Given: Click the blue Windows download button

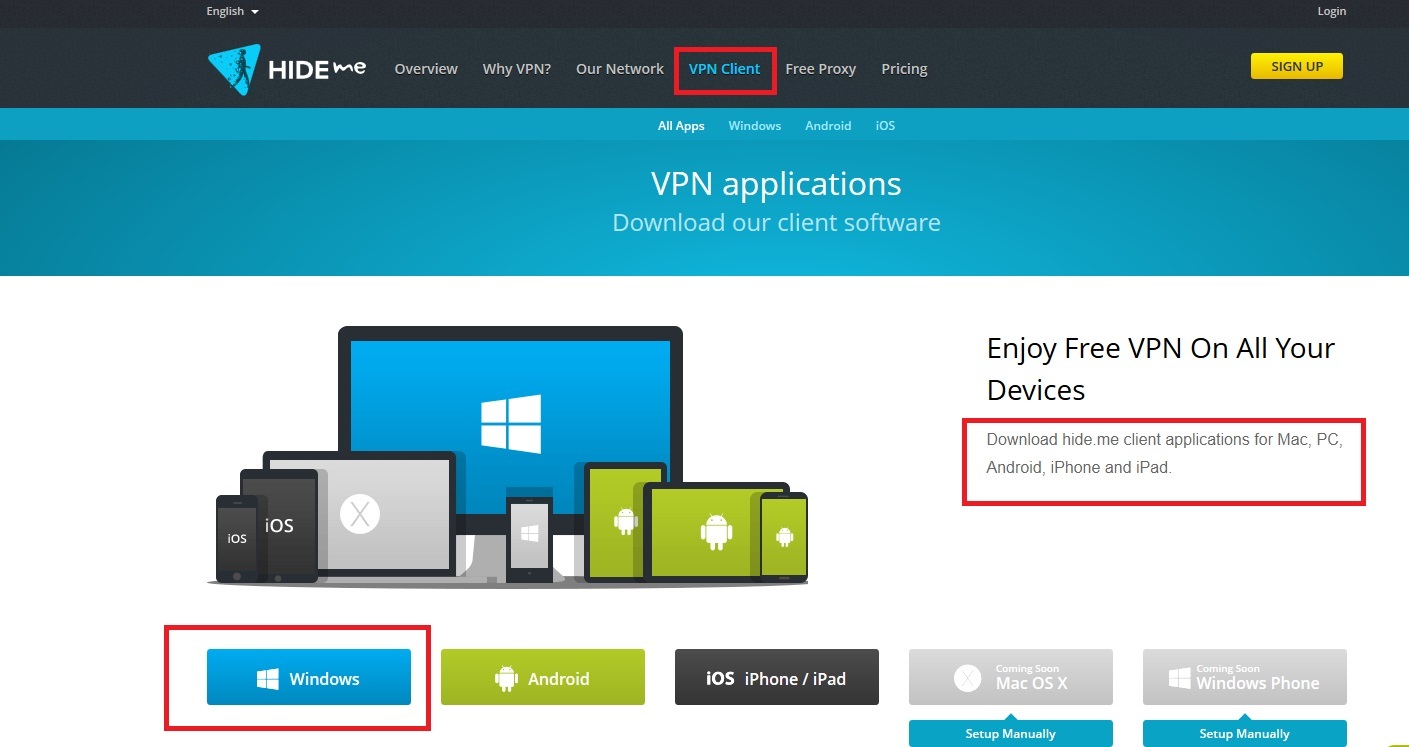Looking at the screenshot, I should (x=309, y=677).
